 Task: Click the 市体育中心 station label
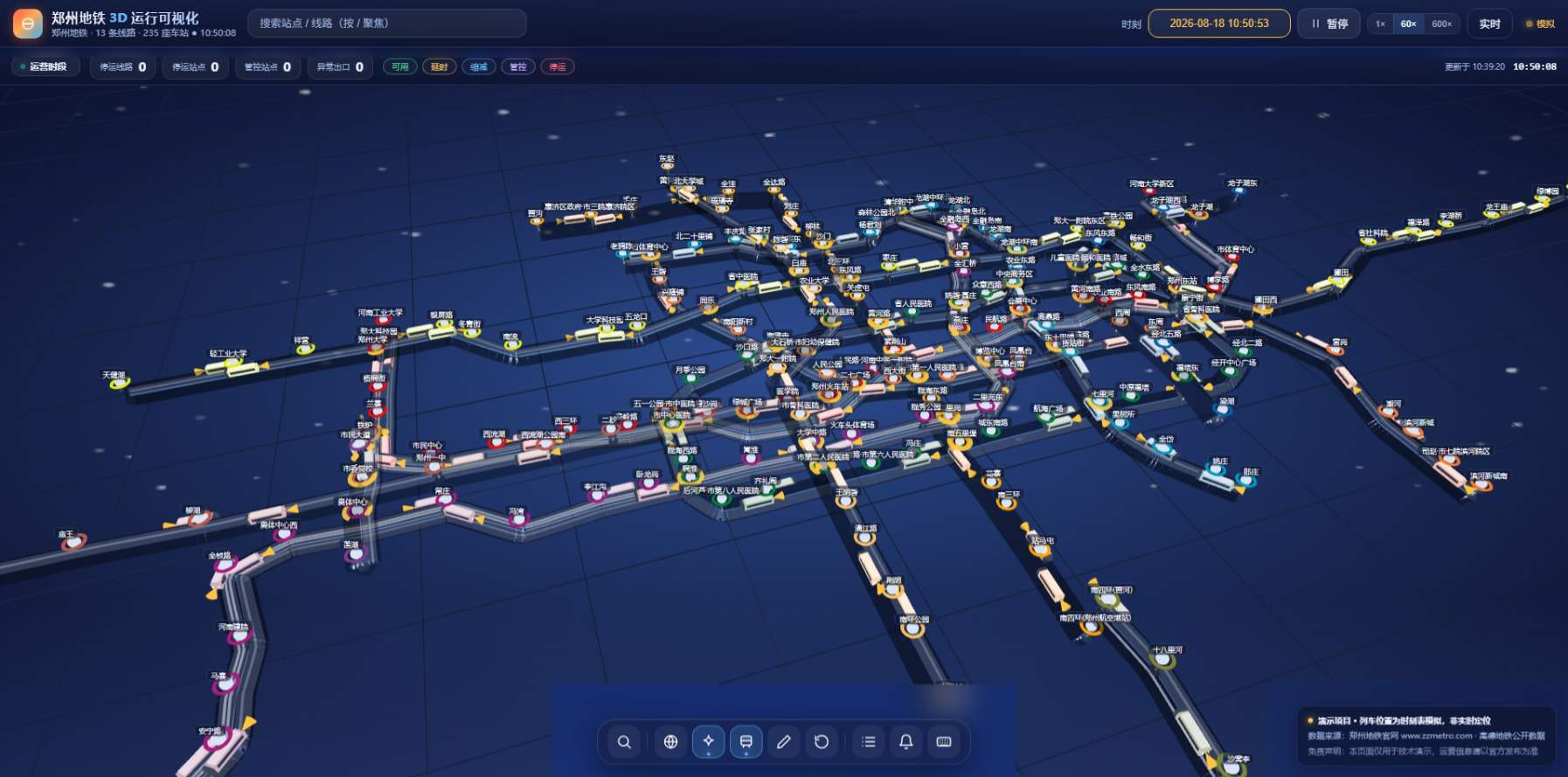tap(1235, 249)
